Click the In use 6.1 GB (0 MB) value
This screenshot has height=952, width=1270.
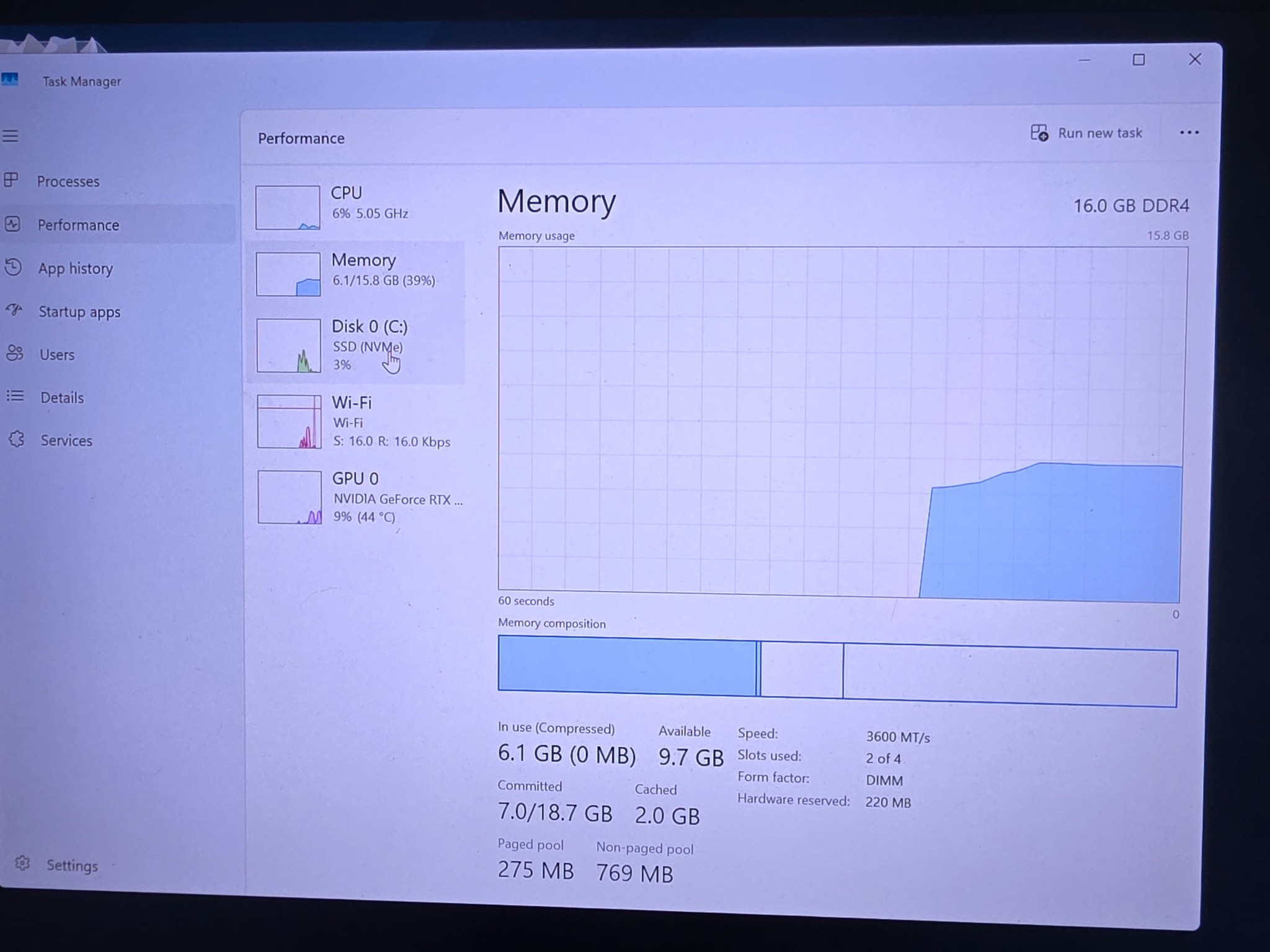click(567, 754)
